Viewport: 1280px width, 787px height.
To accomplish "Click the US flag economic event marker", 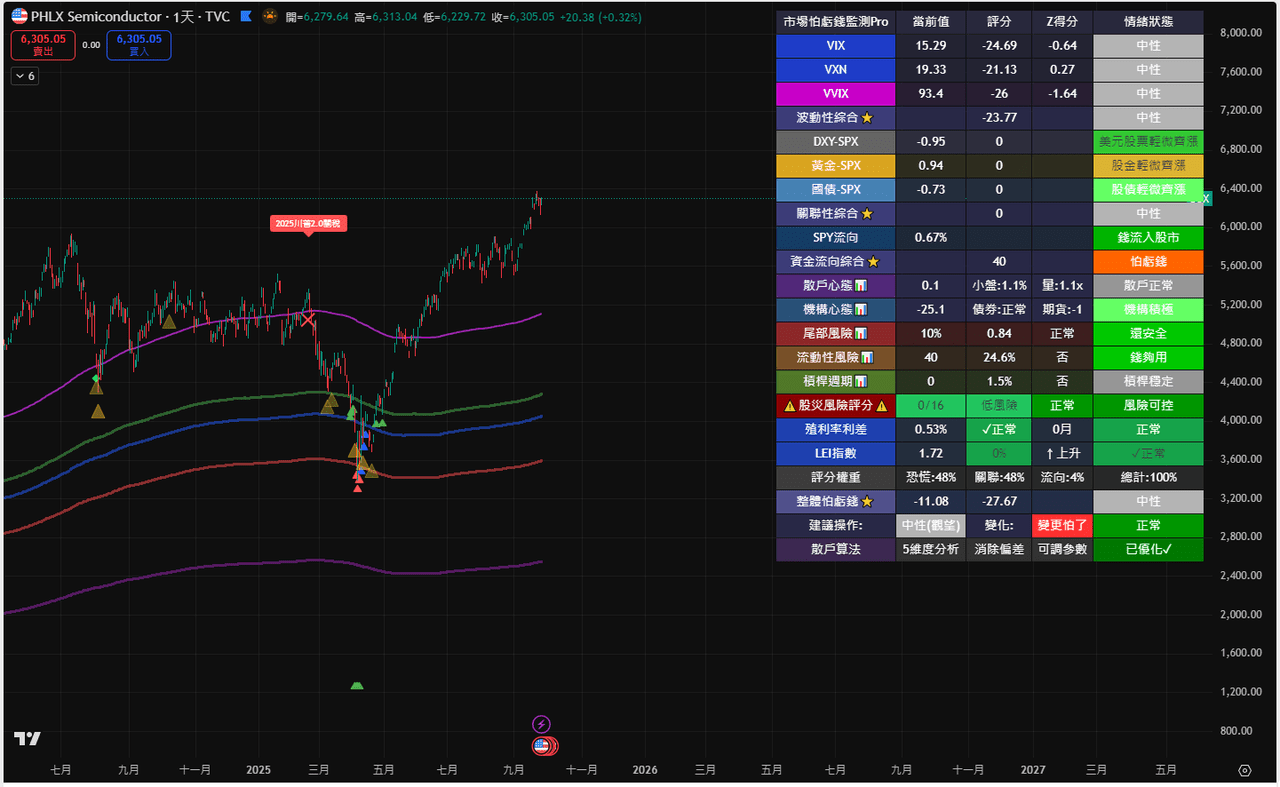I will coord(543,746).
